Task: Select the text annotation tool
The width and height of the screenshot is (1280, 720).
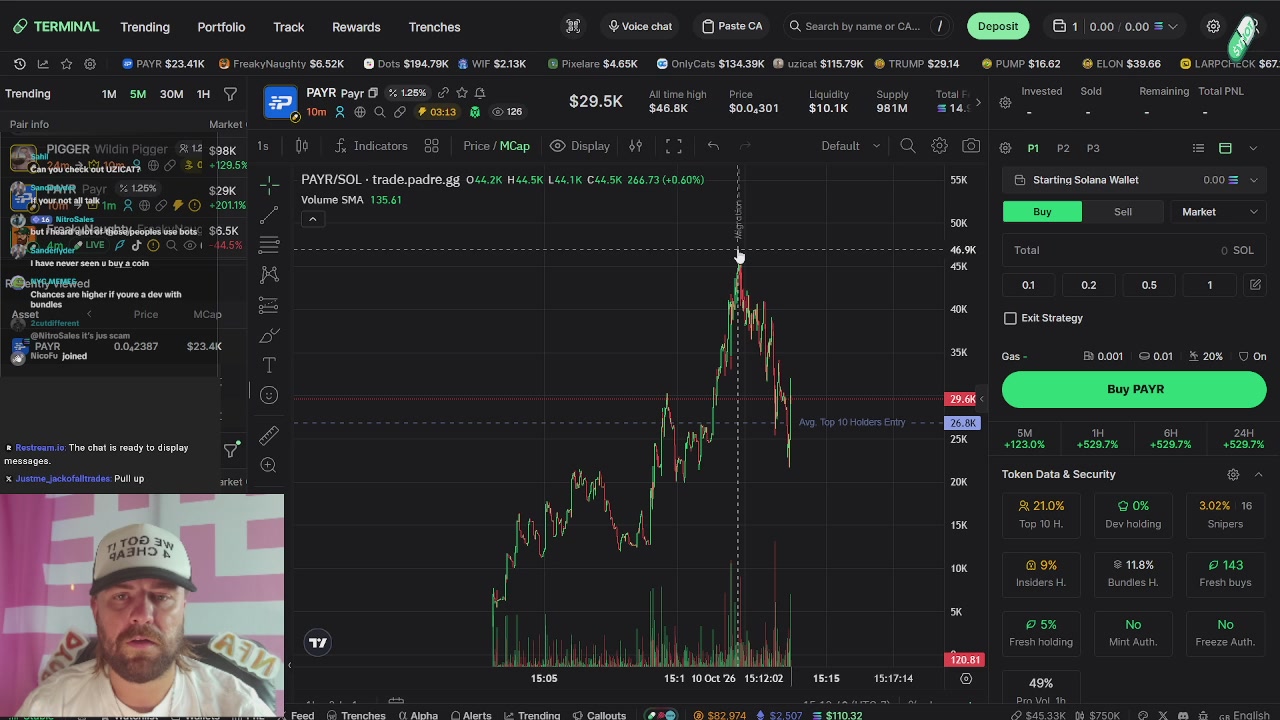Action: pyautogui.click(x=269, y=365)
